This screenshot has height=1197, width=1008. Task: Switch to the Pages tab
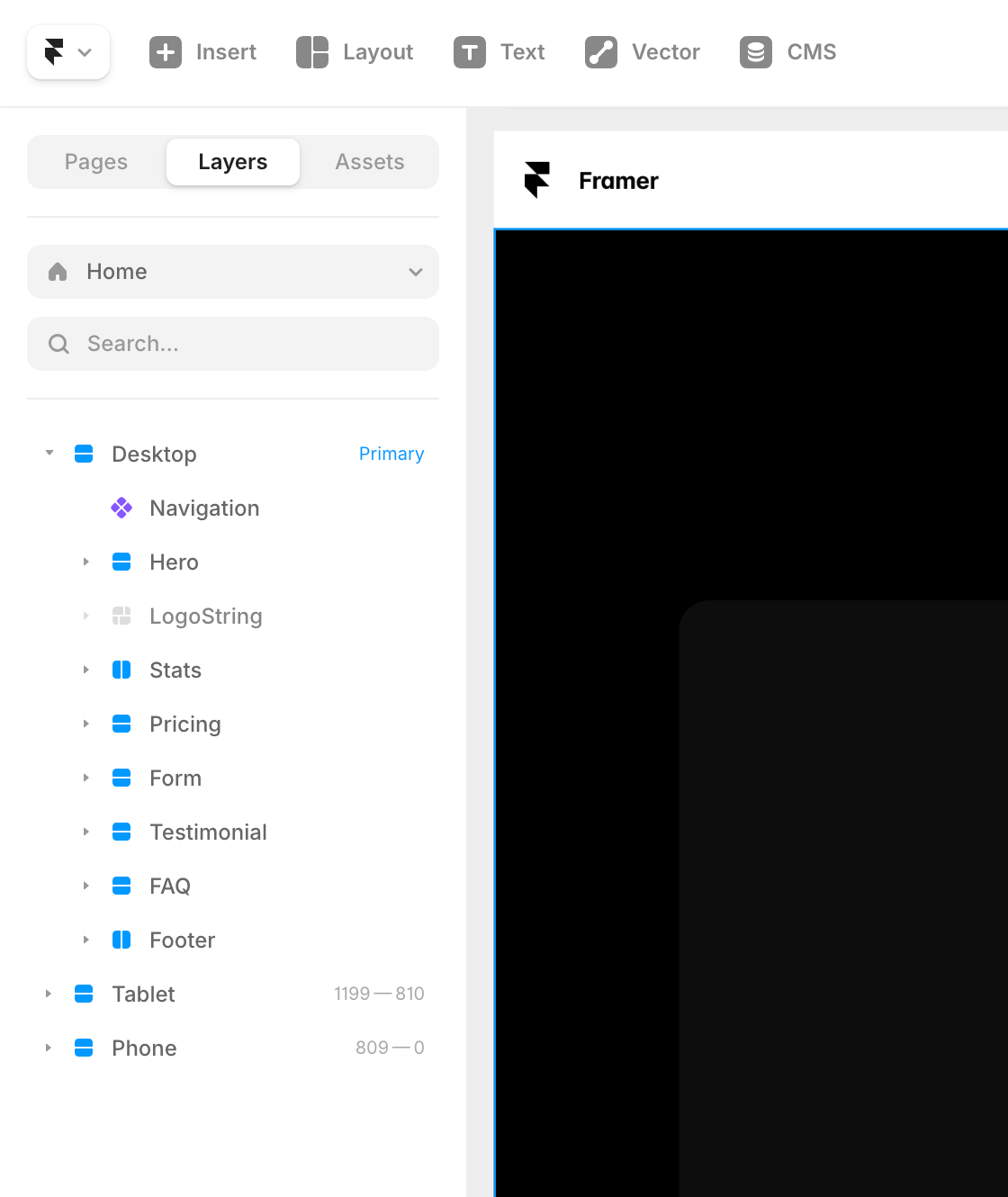[x=96, y=162]
